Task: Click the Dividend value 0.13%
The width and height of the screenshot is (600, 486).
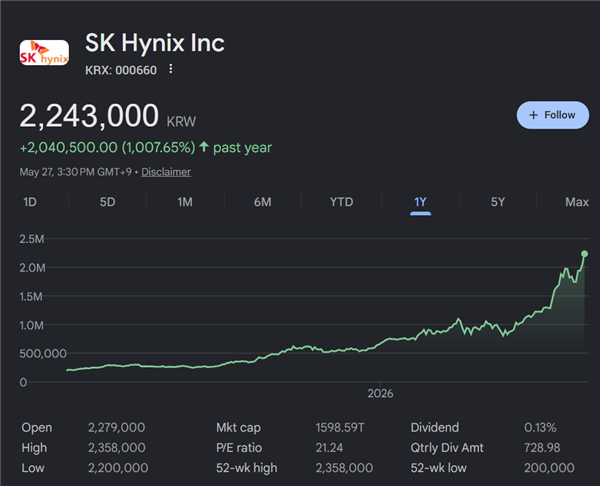Action: [x=540, y=427]
